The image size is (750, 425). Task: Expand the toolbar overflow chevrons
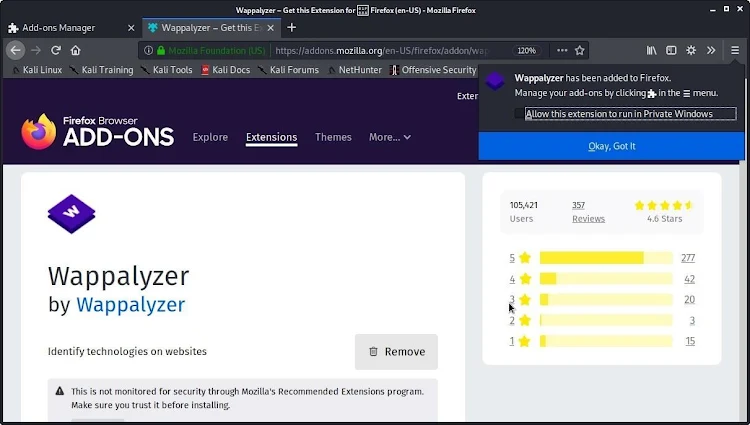[711, 50]
